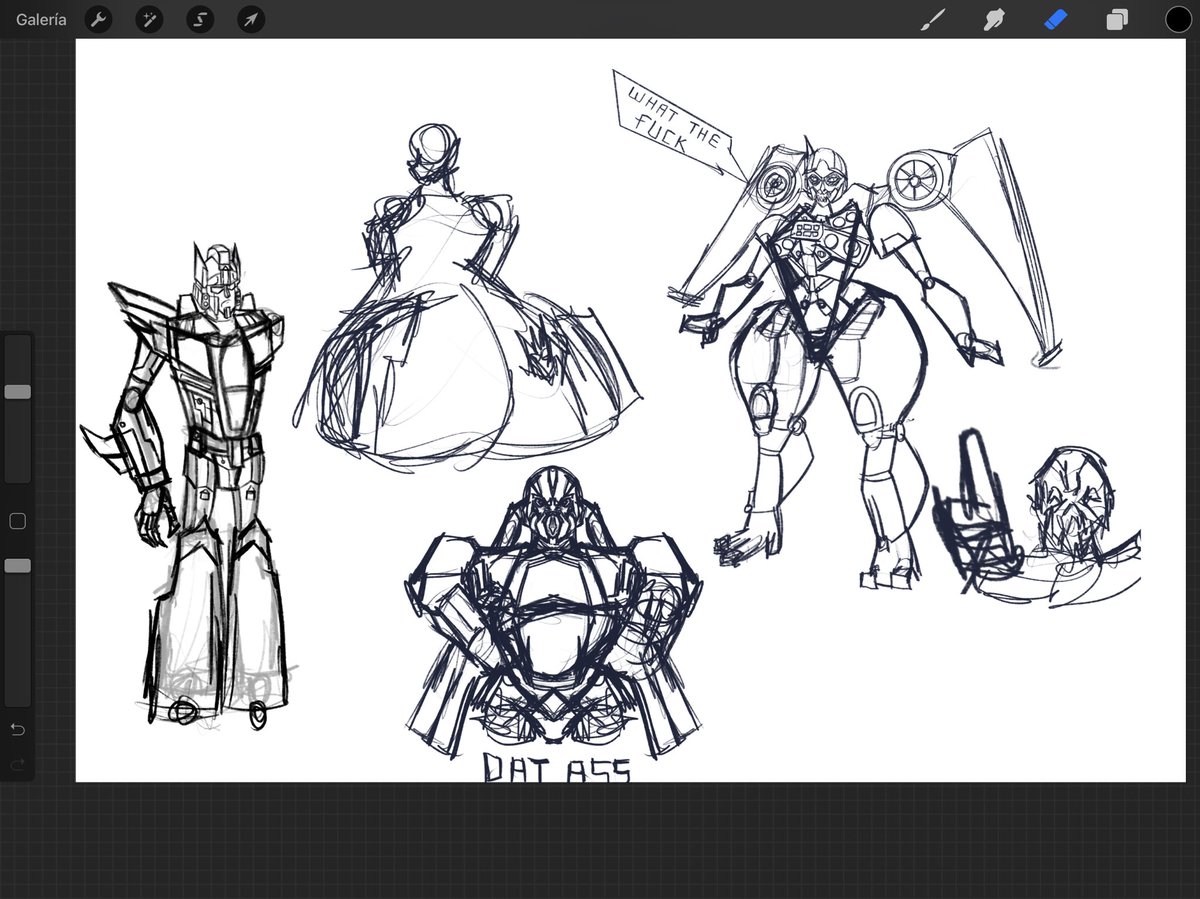This screenshot has height=899, width=1200.
Task: Select the Smudge tool
Action: pyautogui.click(x=994, y=19)
